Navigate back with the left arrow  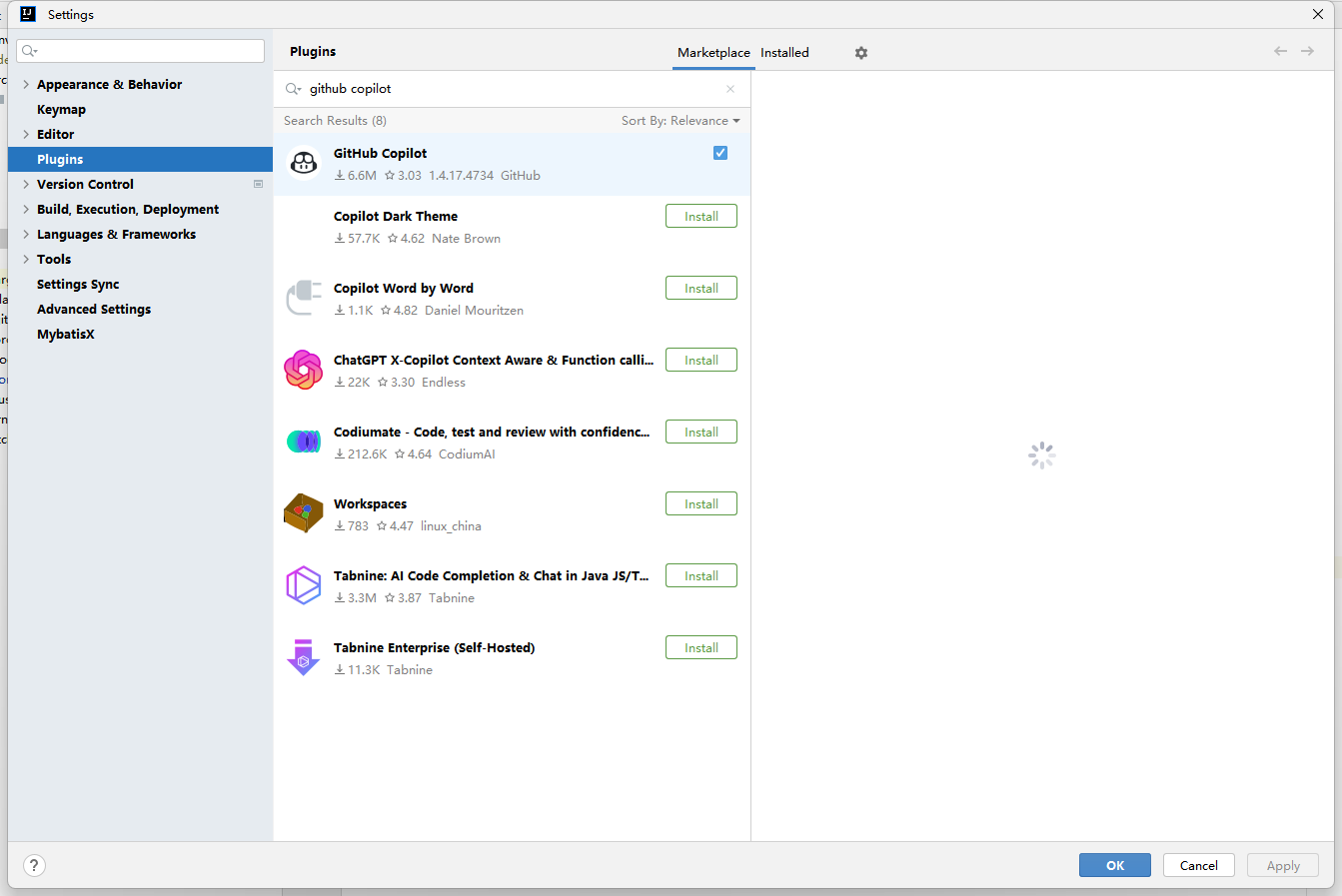pos(1280,51)
